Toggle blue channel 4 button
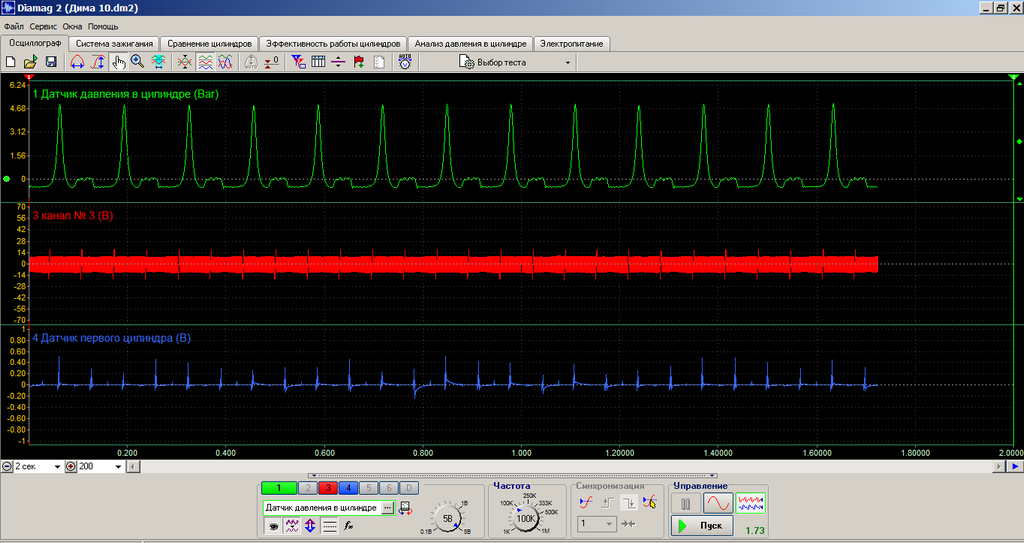 tap(348, 488)
